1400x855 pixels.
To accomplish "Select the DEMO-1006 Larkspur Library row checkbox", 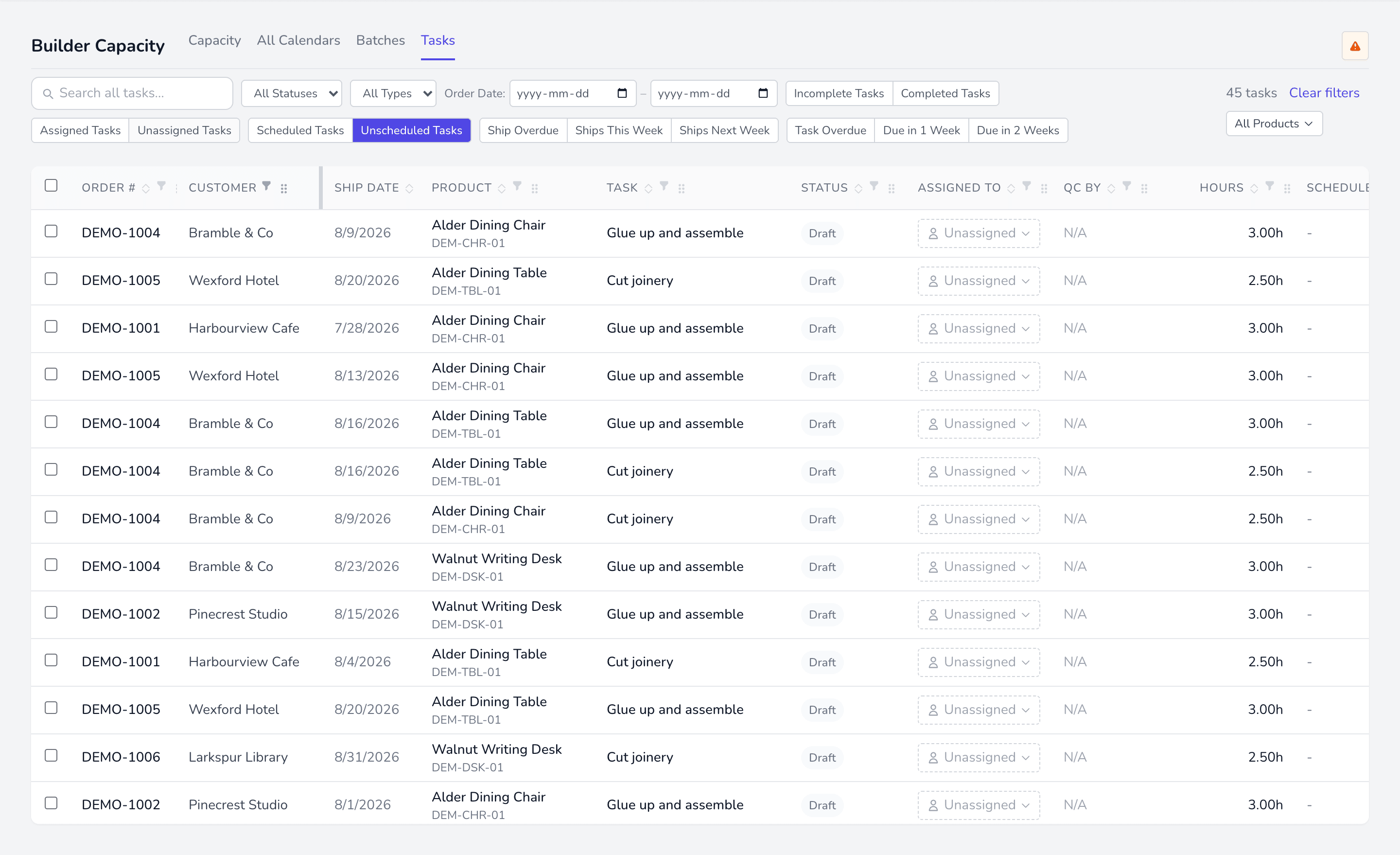I will click(x=51, y=755).
